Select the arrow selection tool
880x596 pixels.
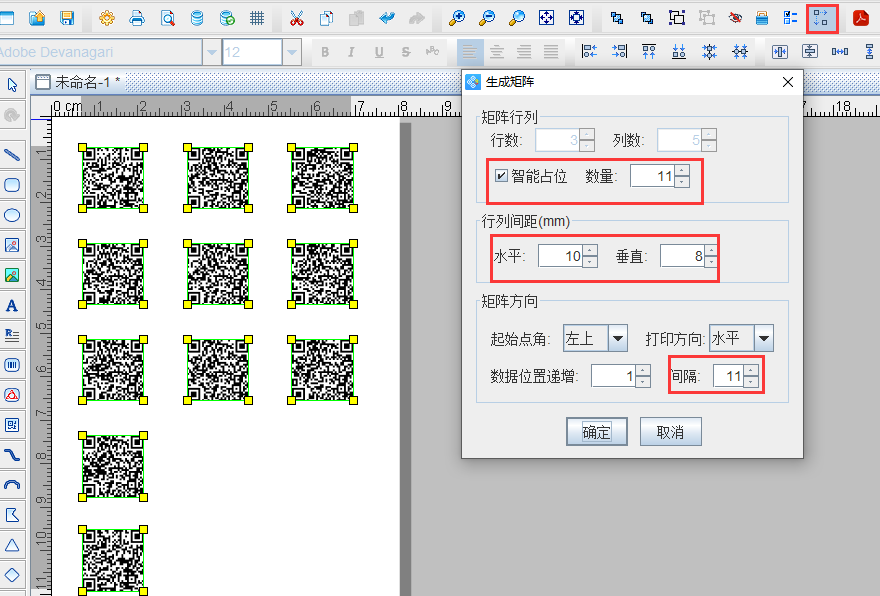[13, 85]
